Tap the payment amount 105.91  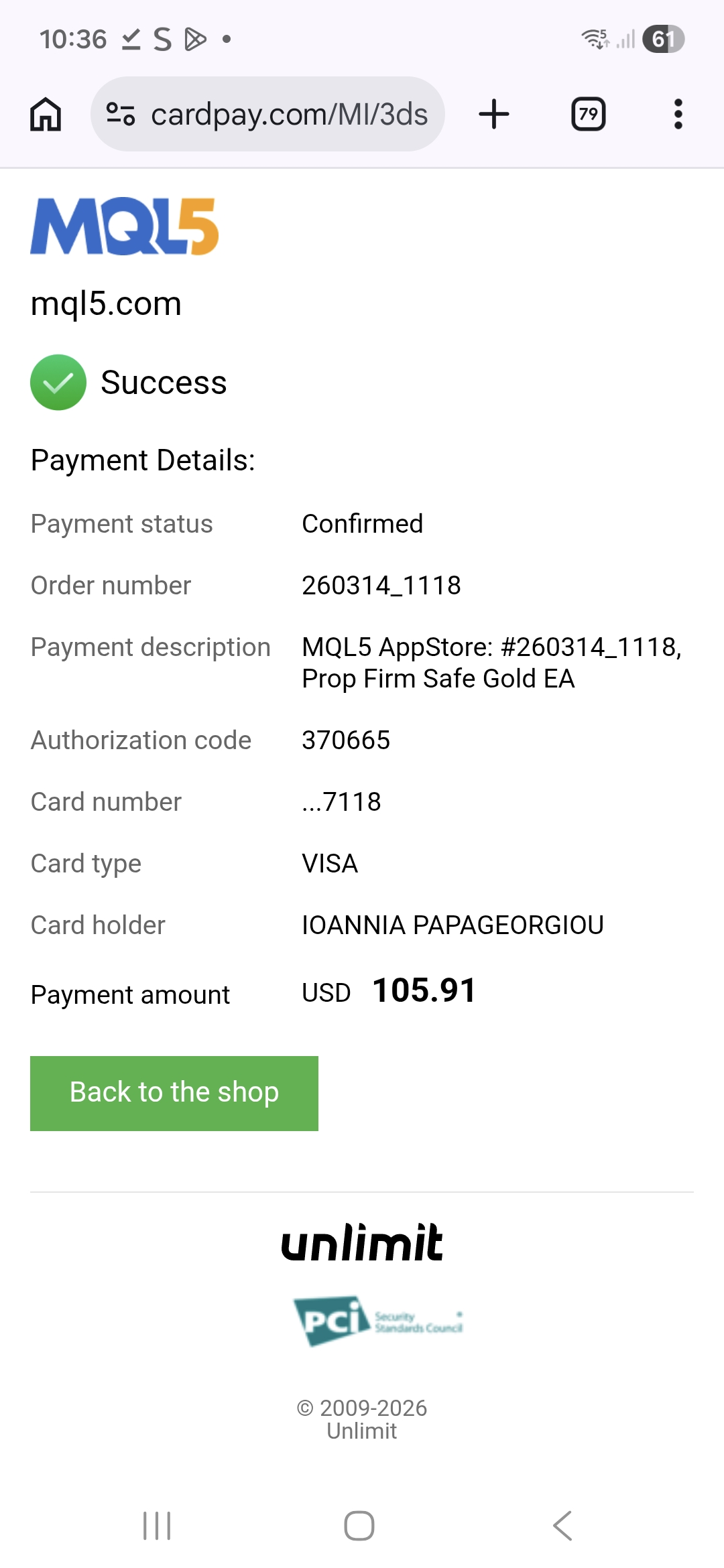(x=424, y=990)
